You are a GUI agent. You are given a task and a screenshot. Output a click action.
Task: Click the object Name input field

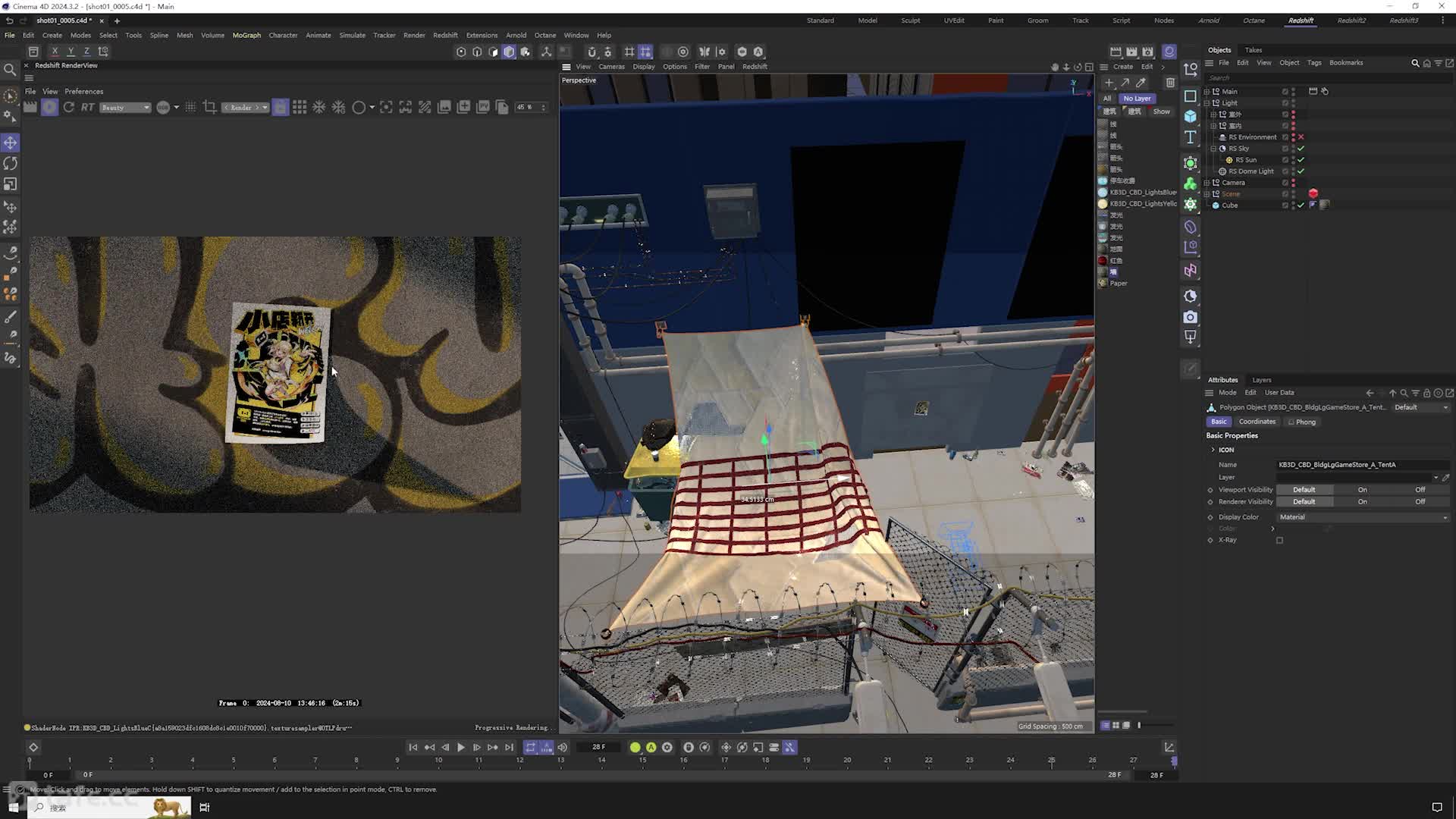click(x=1363, y=465)
